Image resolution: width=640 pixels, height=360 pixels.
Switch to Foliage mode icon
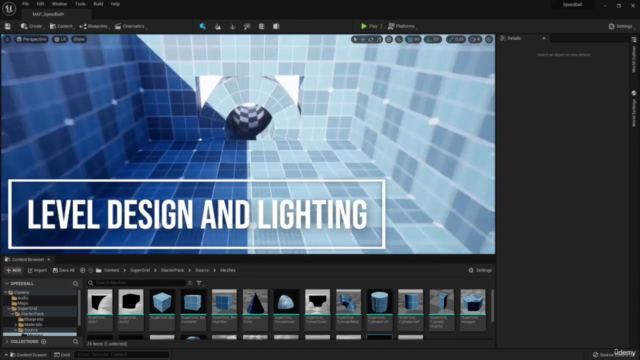[232, 26]
